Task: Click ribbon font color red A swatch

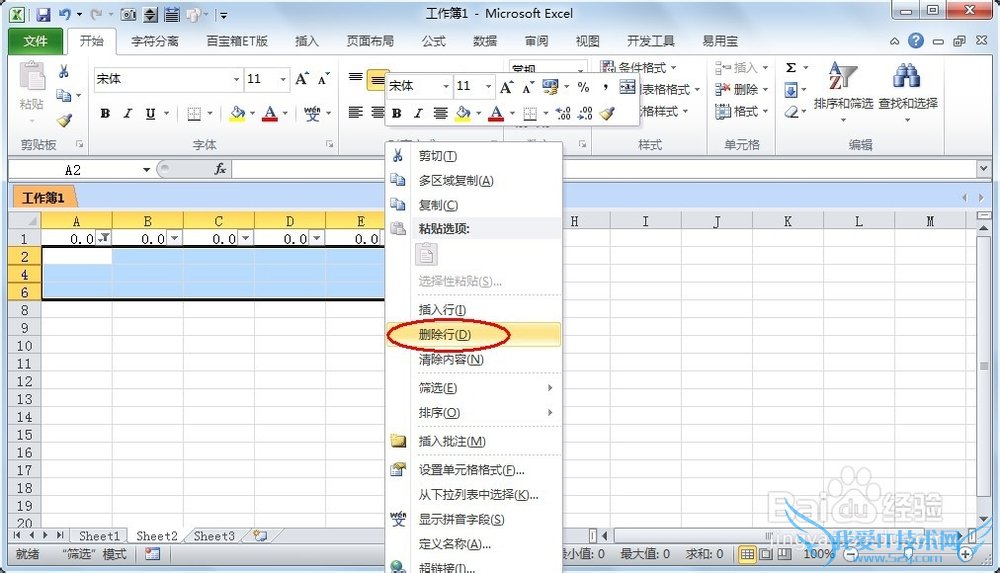Action: pyautogui.click(x=270, y=114)
